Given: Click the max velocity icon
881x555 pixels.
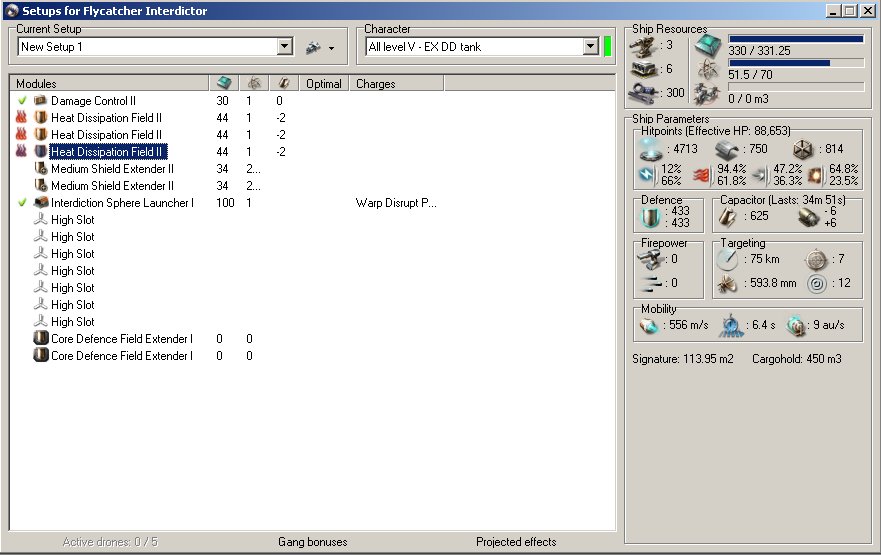Looking at the screenshot, I should tap(649, 325).
